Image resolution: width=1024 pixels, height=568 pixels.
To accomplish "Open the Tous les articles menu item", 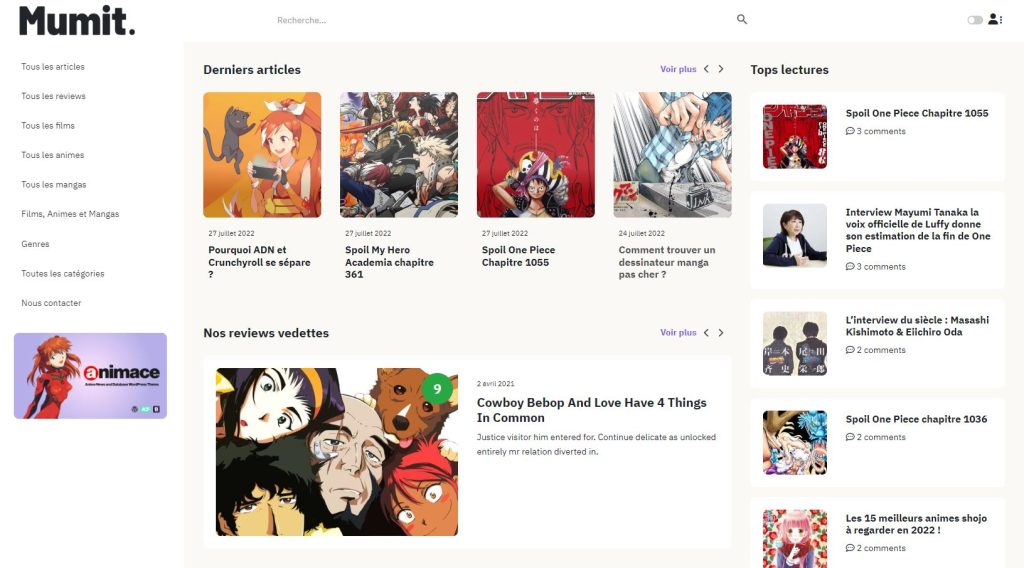I will pos(53,67).
